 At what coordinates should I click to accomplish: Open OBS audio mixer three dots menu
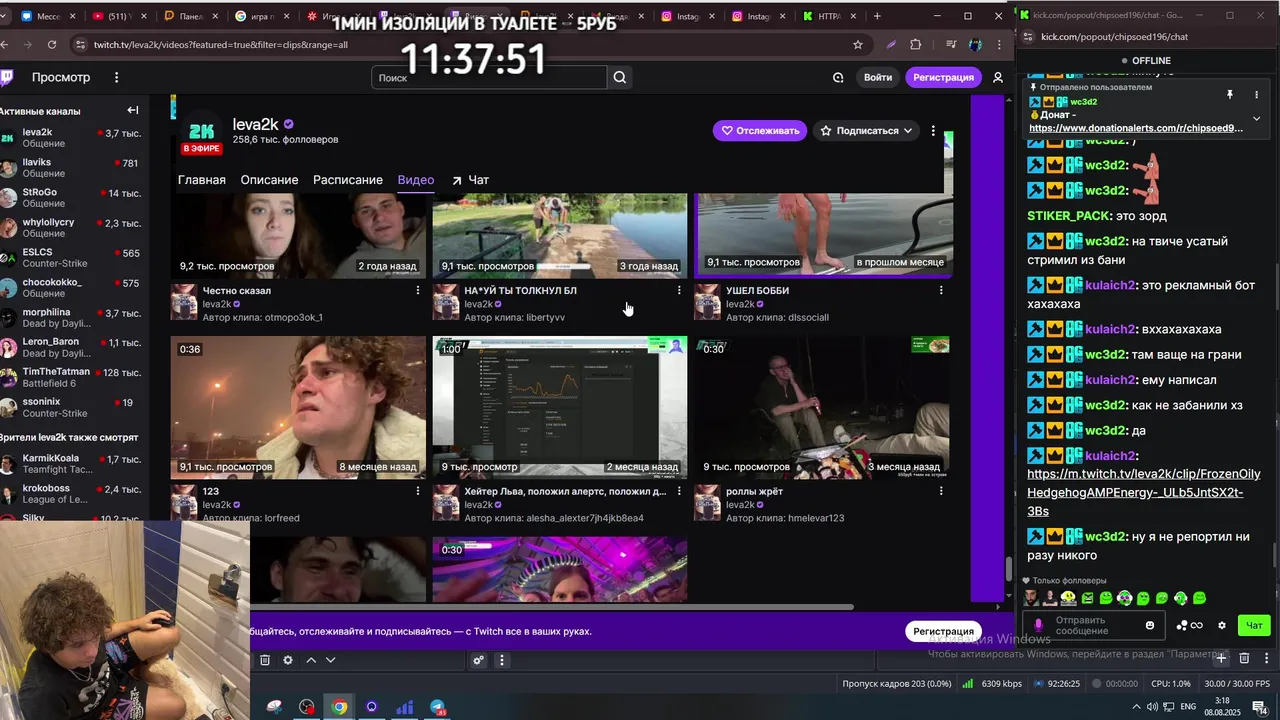[x=502, y=660]
